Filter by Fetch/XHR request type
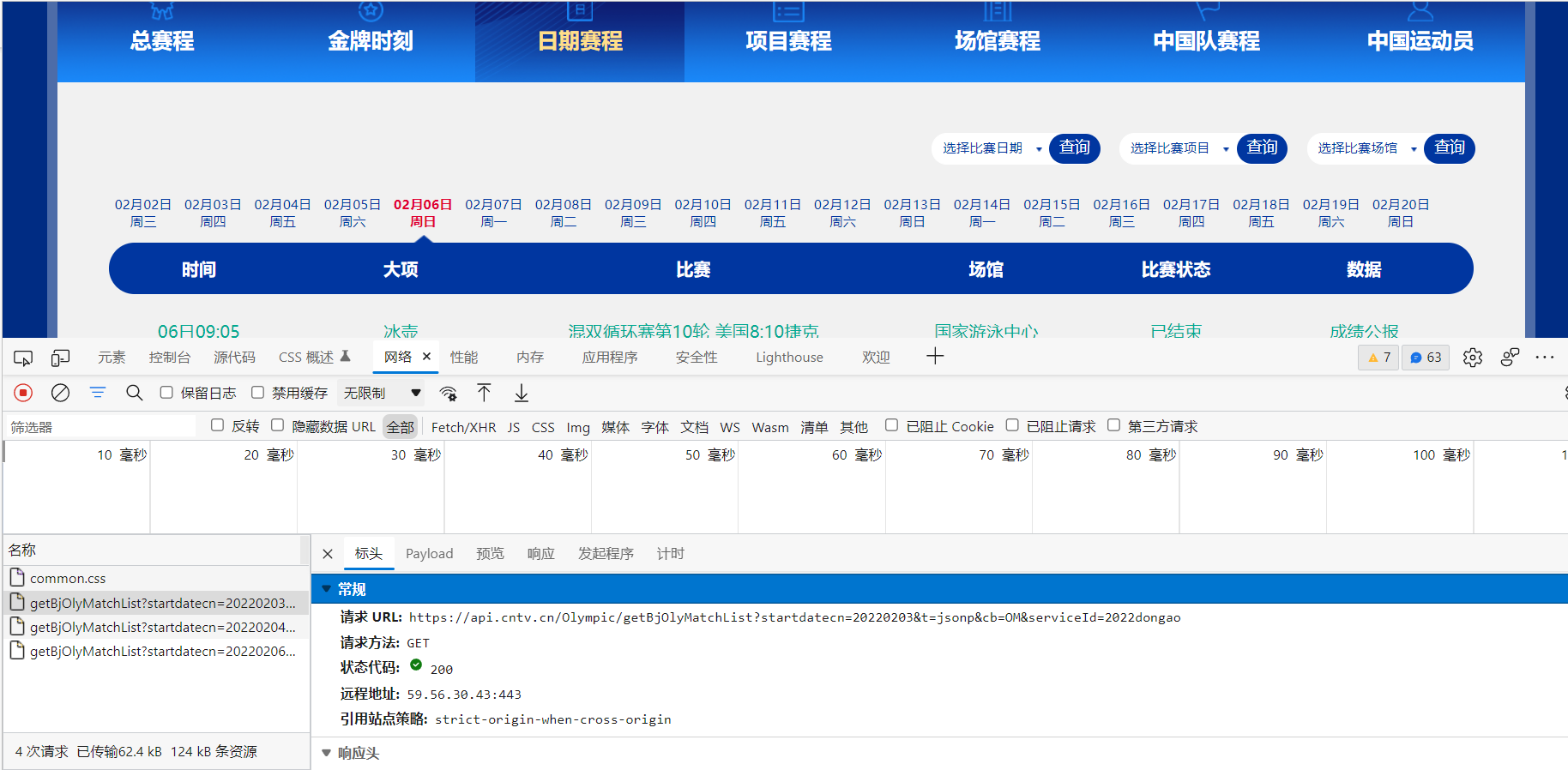The image size is (1568, 770). pos(463,427)
